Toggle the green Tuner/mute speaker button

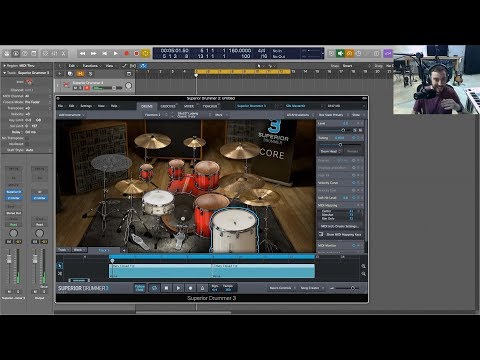pyautogui.click(x=340, y=53)
